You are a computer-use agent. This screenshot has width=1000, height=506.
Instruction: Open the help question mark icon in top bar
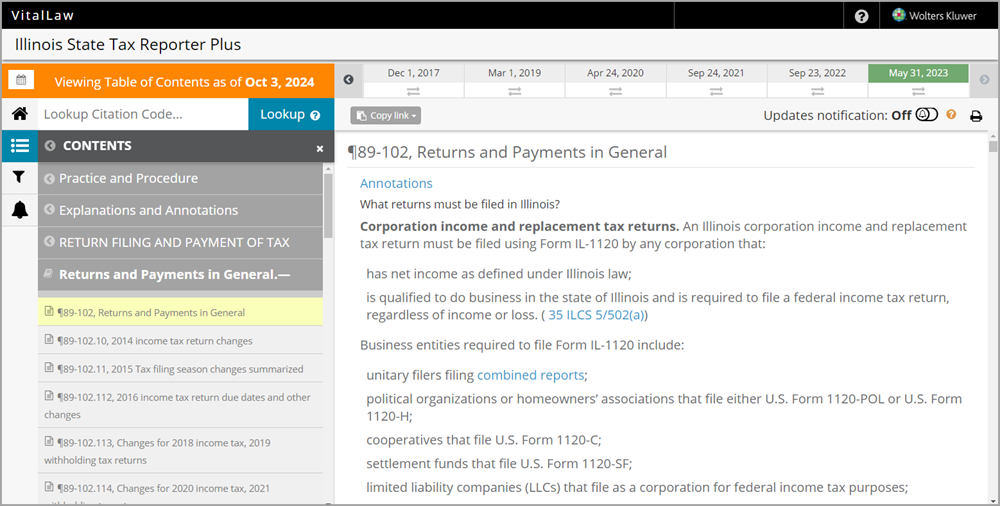(861, 17)
